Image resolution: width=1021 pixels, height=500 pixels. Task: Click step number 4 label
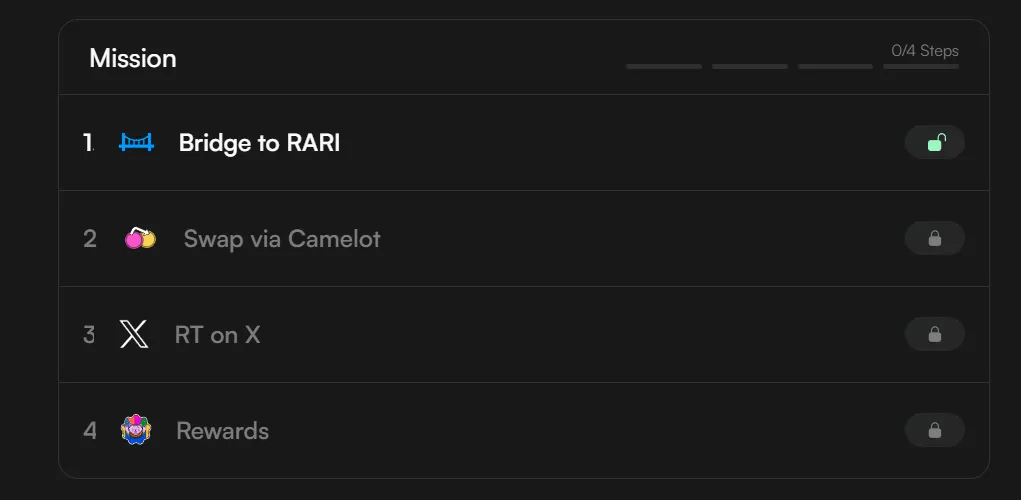[90, 431]
